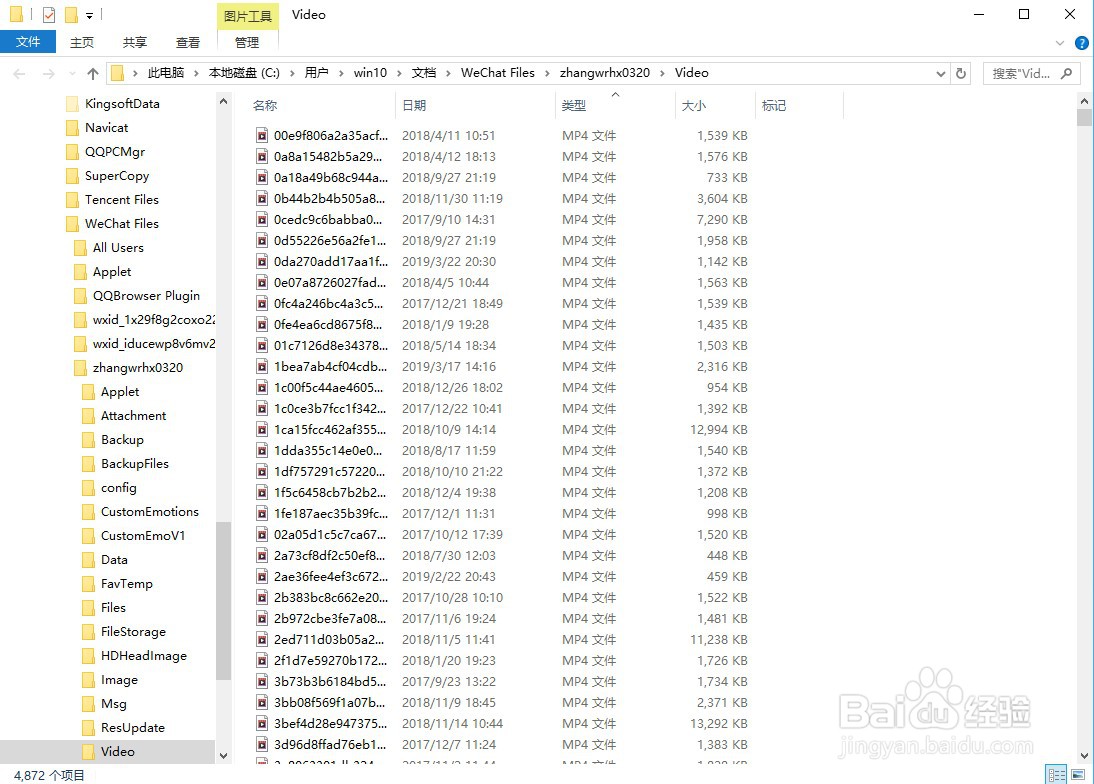Select the file sized 11,238 KB

pos(719,640)
